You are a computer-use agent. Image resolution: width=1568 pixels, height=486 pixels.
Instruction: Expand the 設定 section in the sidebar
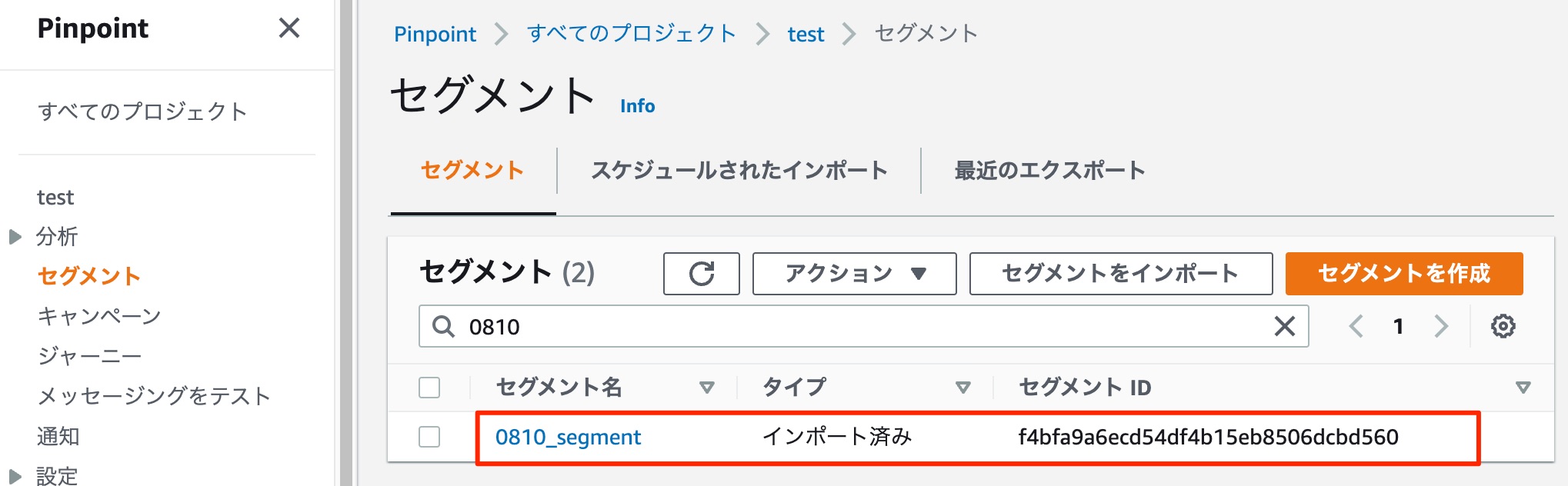click(15, 474)
